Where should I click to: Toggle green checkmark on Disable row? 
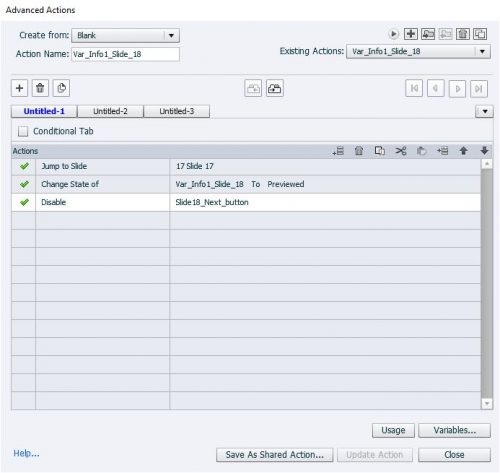click(24, 202)
